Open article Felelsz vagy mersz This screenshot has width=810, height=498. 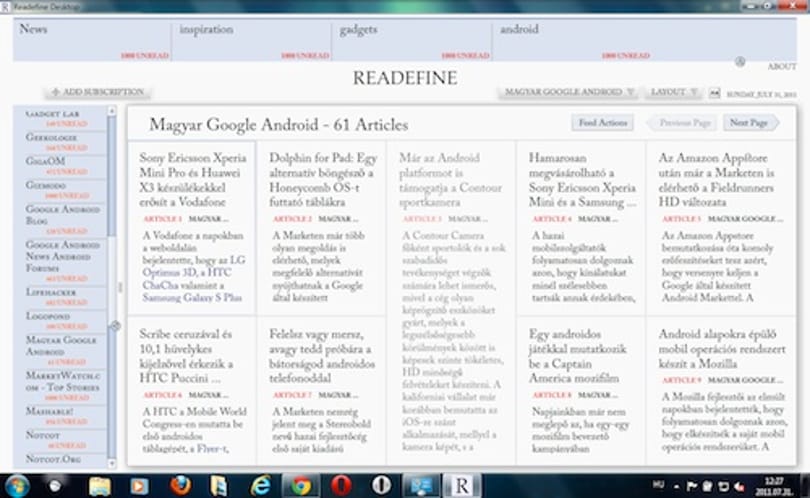pyautogui.click(x=321, y=356)
